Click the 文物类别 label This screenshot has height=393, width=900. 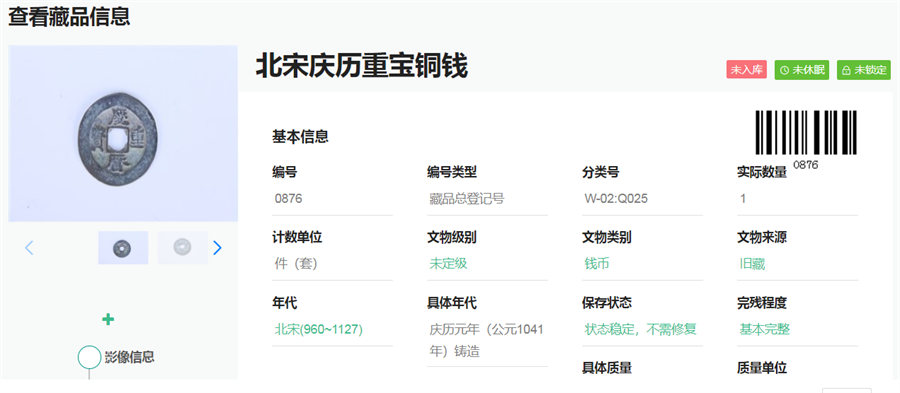pyautogui.click(x=607, y=237)
